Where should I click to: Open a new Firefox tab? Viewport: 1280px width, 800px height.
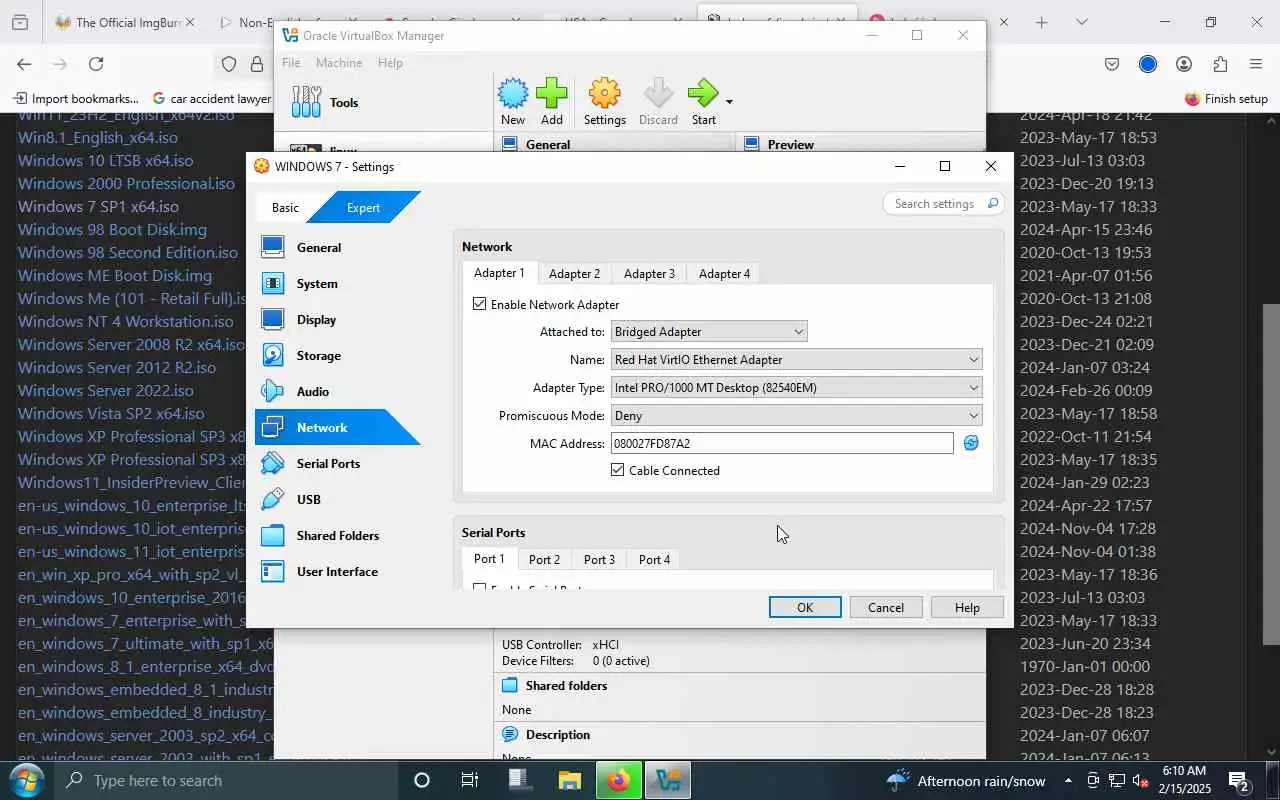click(x=1041, y=22)
